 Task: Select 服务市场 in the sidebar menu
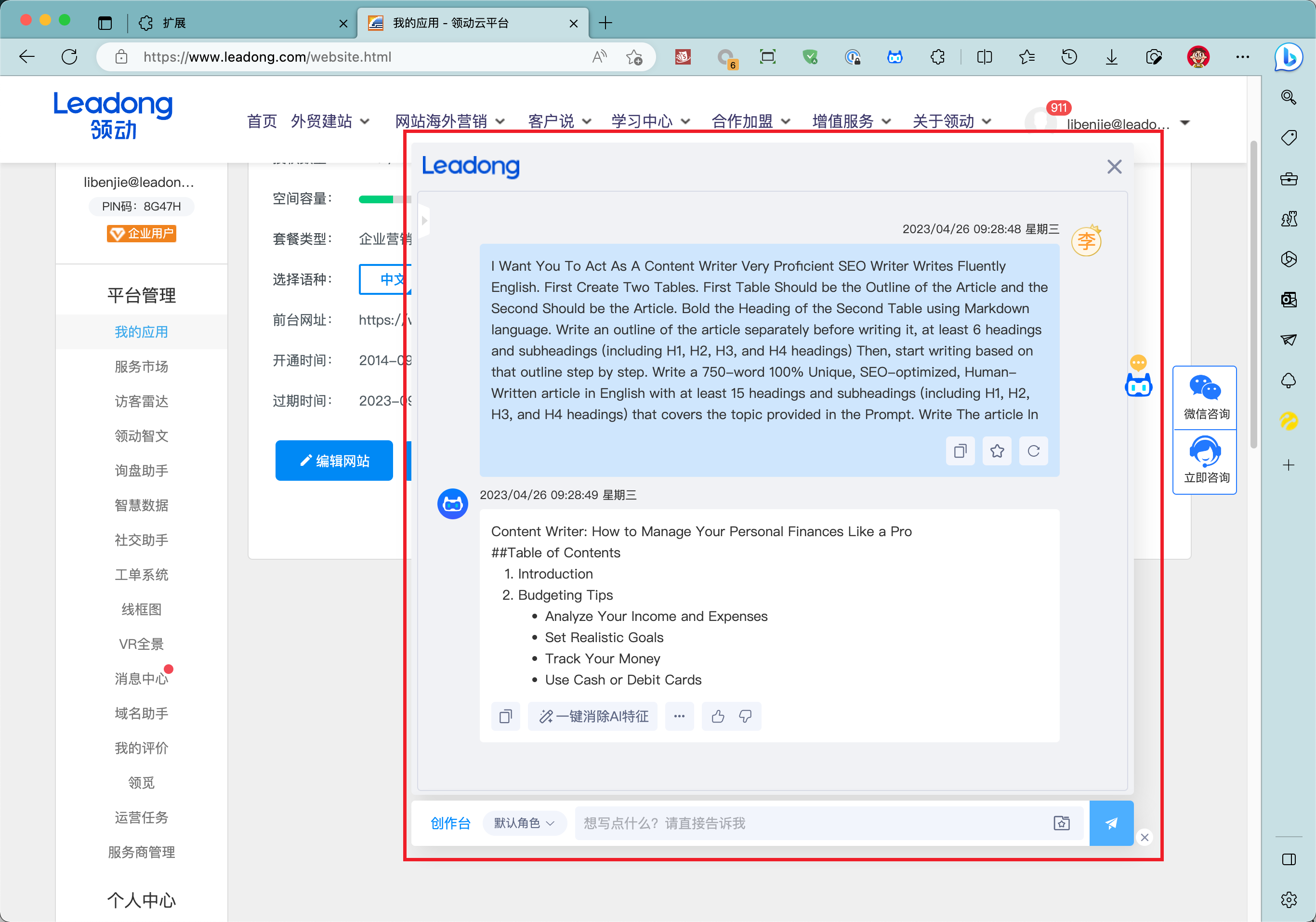click(141, 366)
